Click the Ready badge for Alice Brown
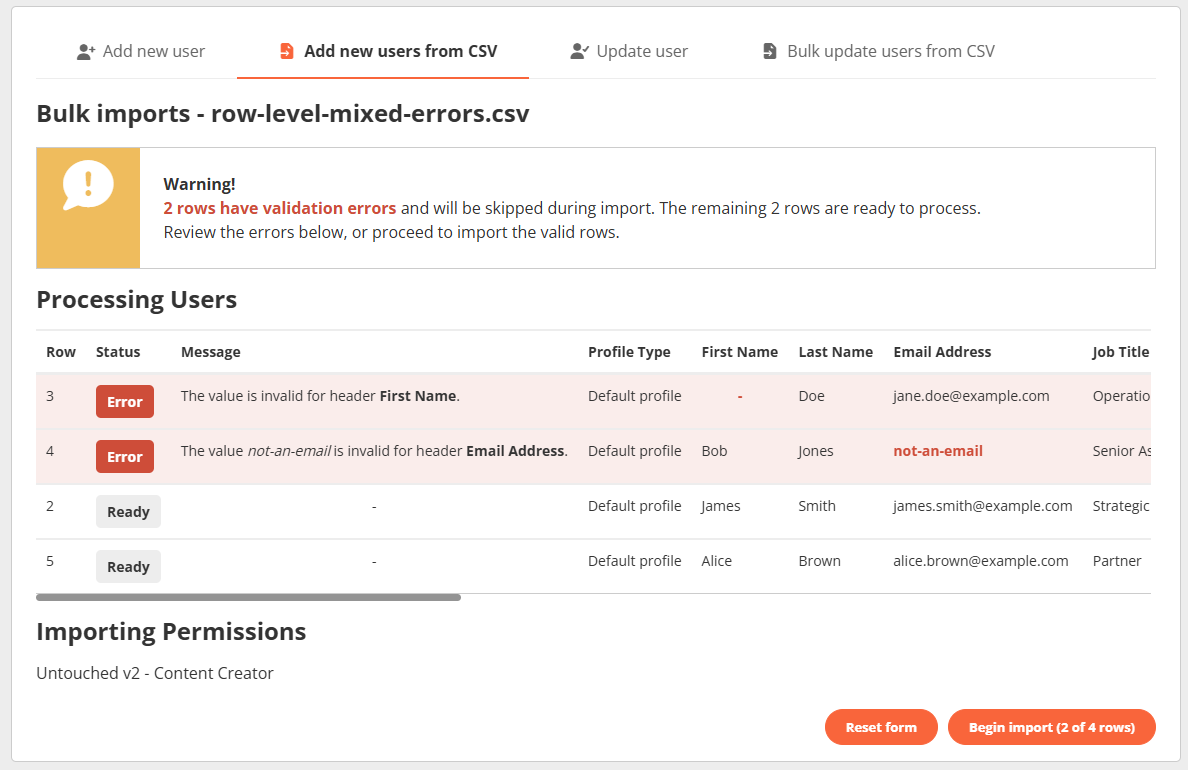1188x770 pixels. pos(128,566)
